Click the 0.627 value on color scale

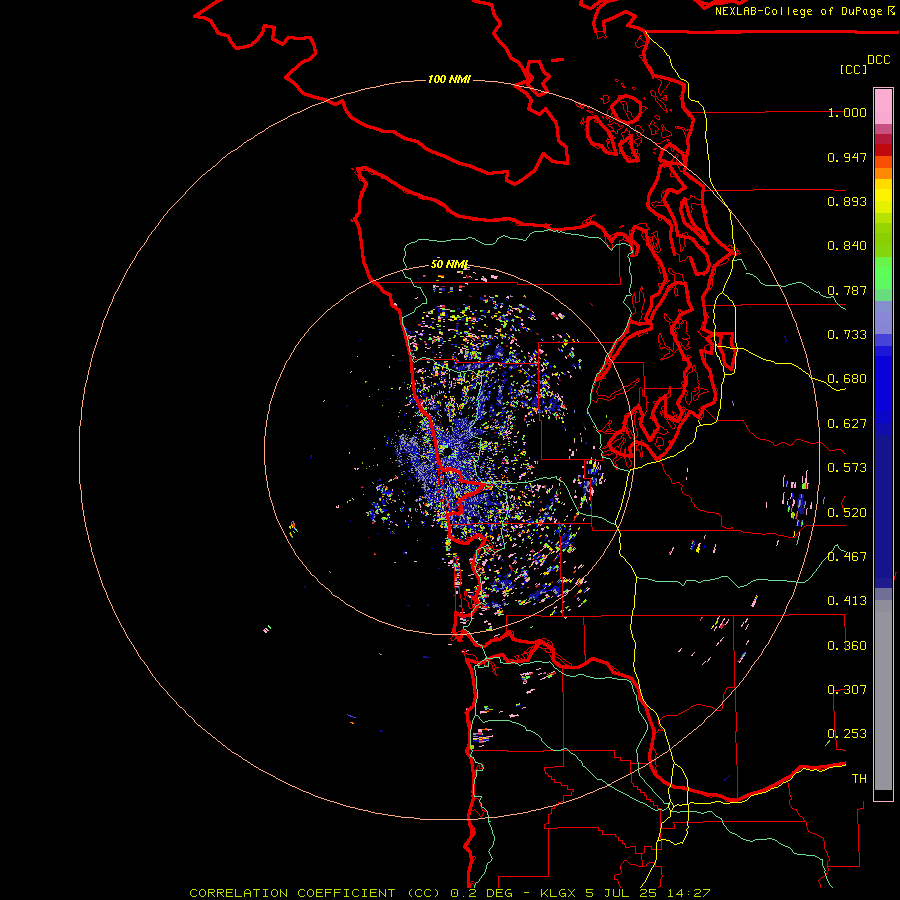click(x=847, y=424)
